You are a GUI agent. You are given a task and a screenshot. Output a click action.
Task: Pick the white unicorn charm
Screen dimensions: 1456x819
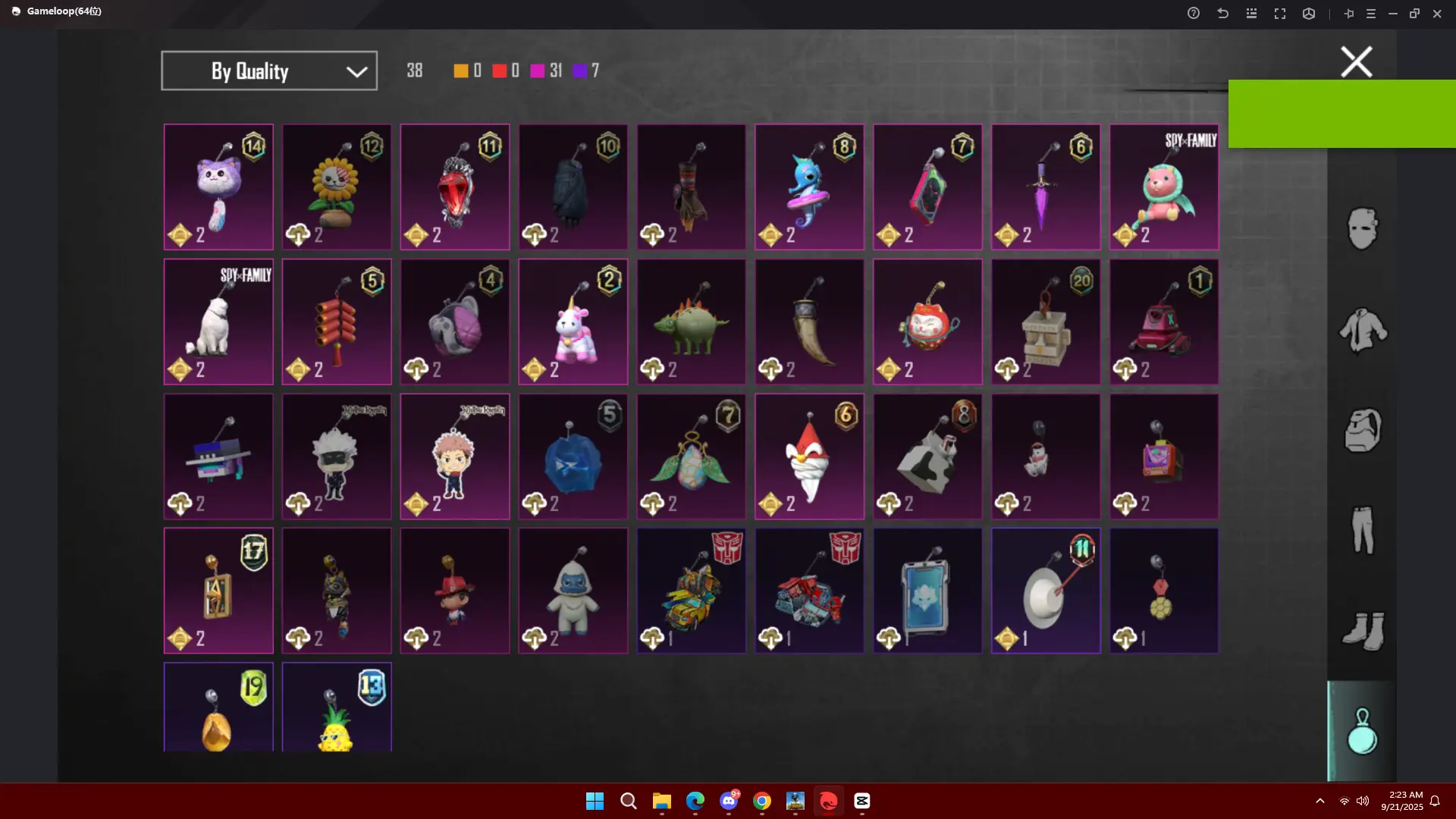tap(573, 322)
